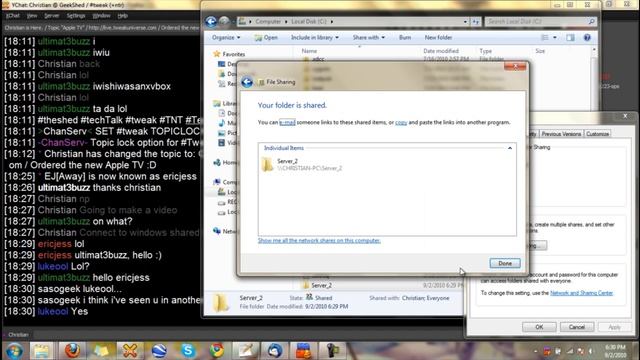Click Explorer forward navigation arrow
The image size is (640, 360).
coord(224,21)
